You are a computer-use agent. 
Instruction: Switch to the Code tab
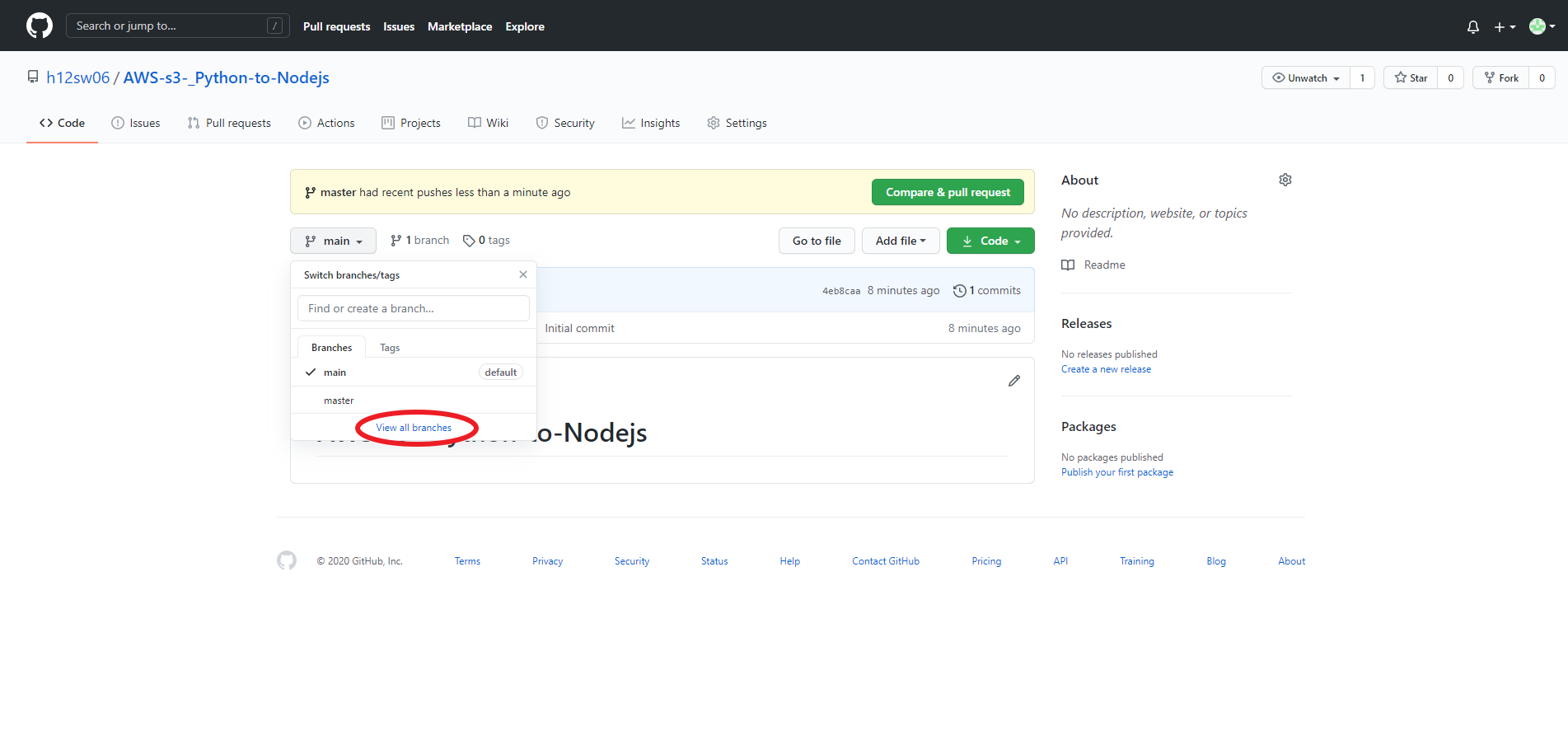pyautogui.click(x=62, y=123)
